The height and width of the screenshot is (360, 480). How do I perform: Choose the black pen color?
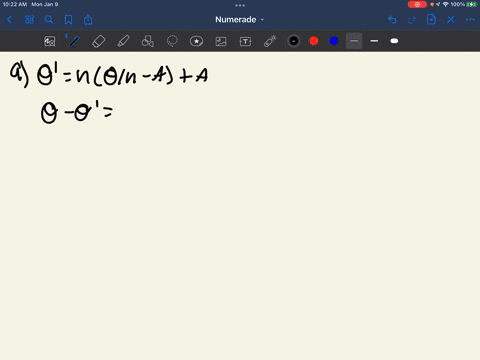294,41
